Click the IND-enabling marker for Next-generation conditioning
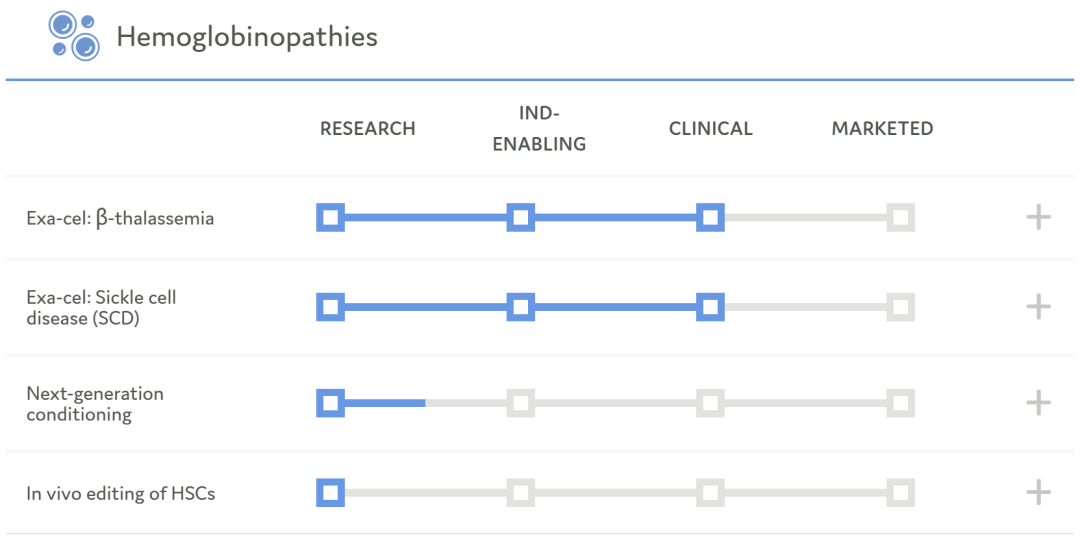This screenshot has width=1080, height=544. pyautogui.click(x=520, y=403)
